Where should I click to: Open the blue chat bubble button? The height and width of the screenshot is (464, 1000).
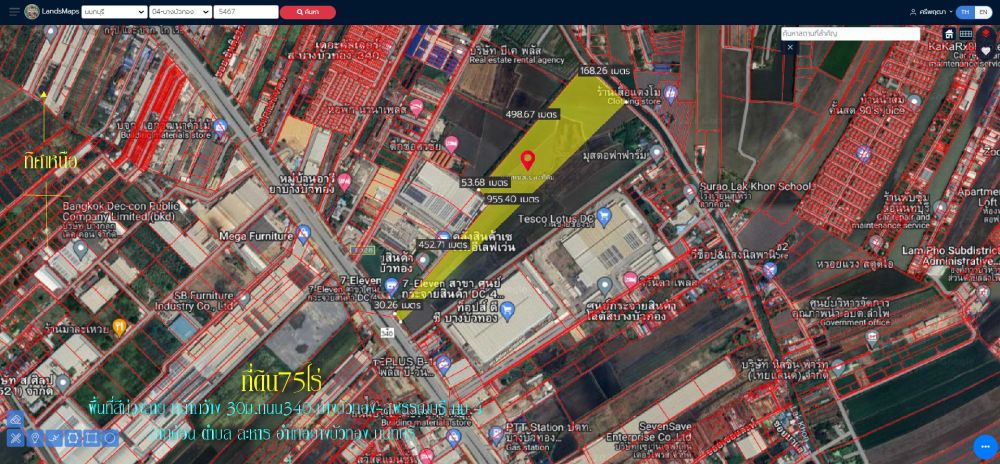(985, 447)
